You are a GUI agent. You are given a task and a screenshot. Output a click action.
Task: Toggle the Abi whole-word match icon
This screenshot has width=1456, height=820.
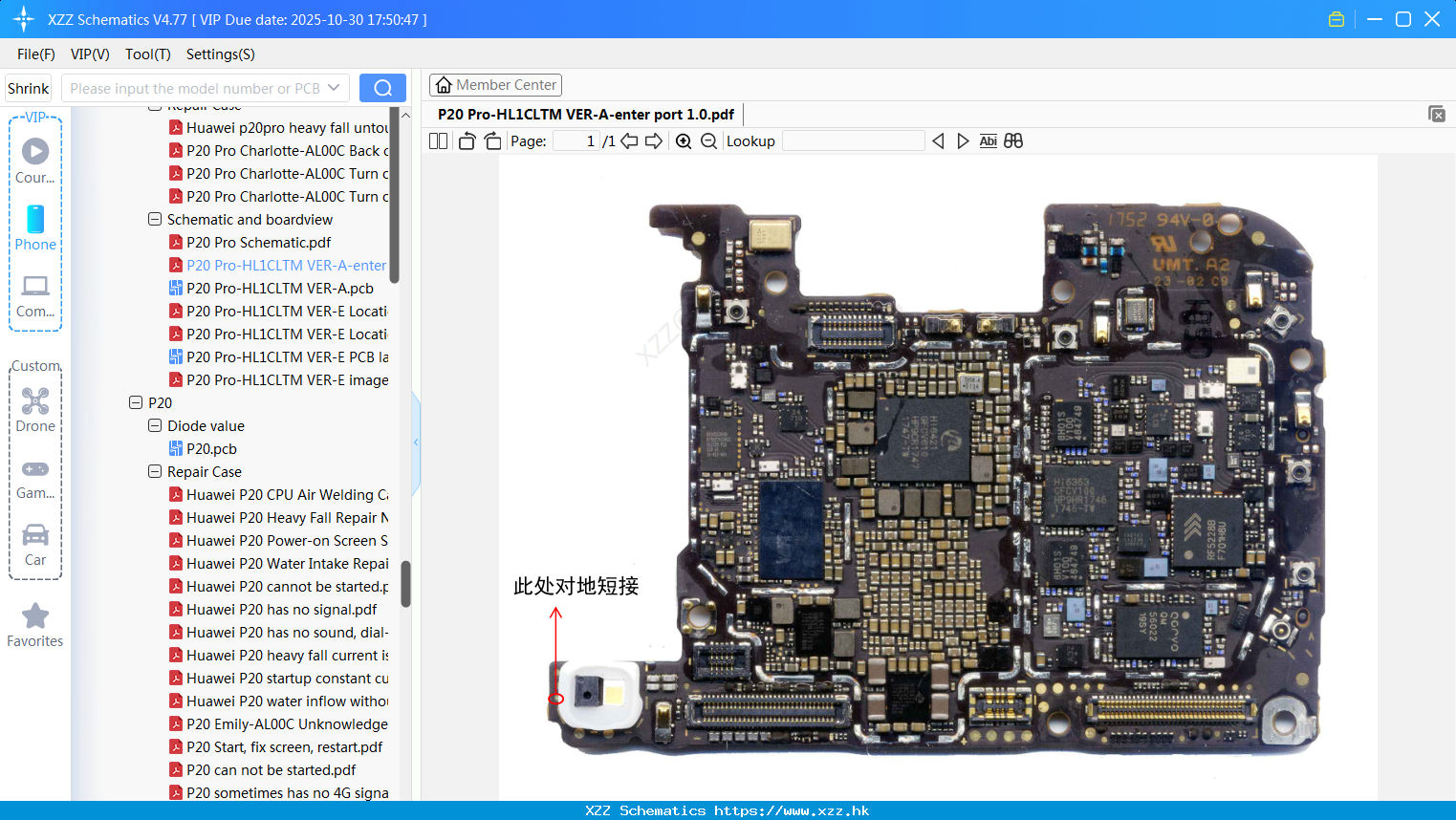click(988, 141)
